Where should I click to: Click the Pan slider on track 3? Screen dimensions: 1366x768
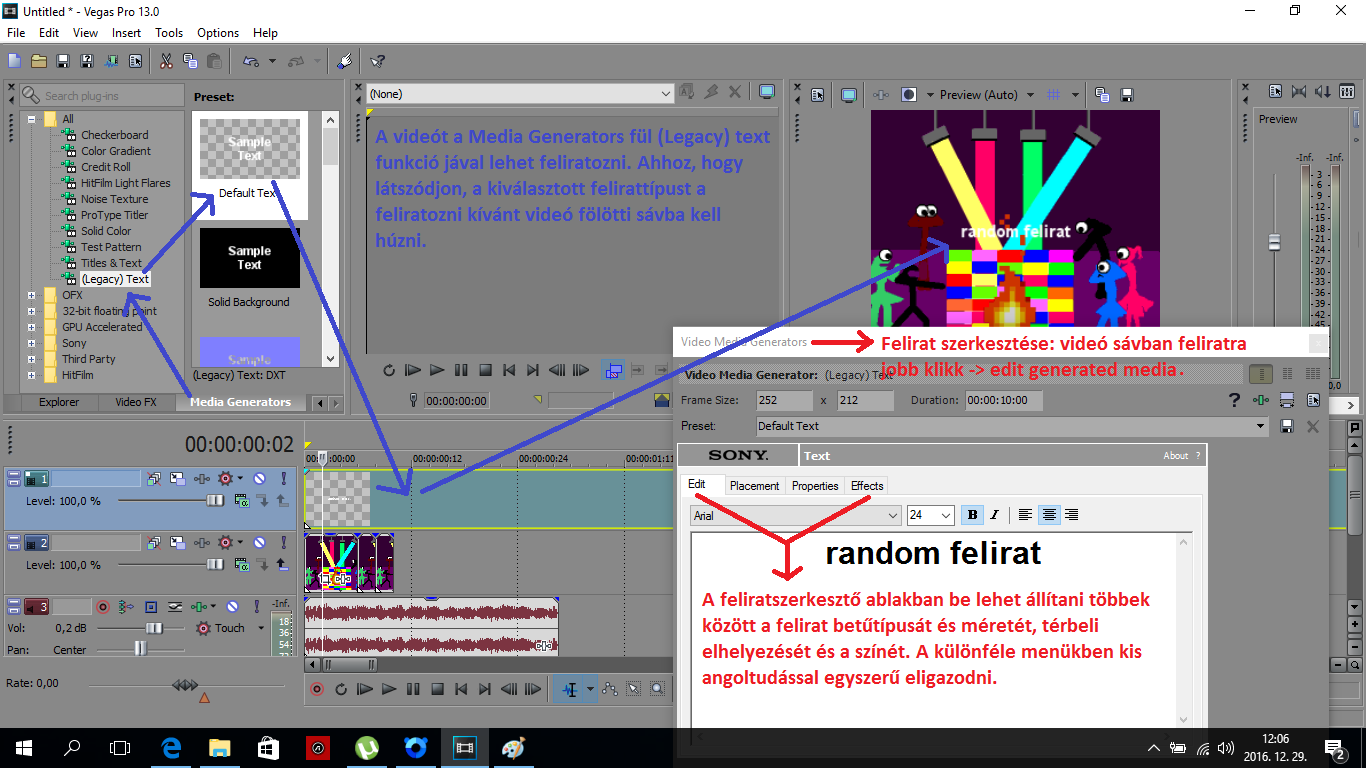[x=140, y=649]
